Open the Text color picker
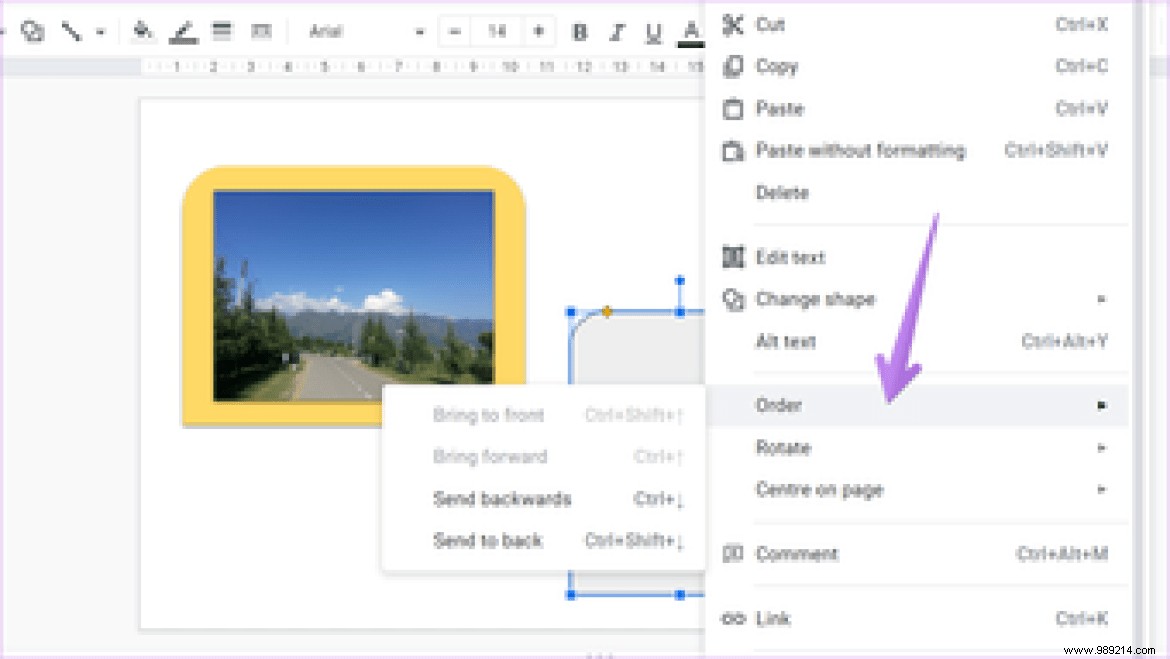This screenshot has width=1170, height=659. pyautogui.click(x=690, y=31)
